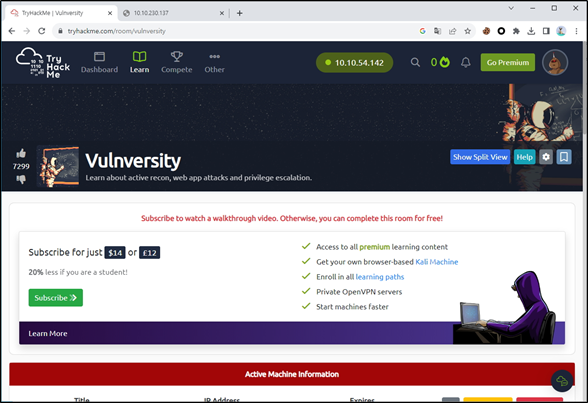588x403 pixels.
Task: Bookmark the room with bookmark icon
Action: click(x=564, y=157)
